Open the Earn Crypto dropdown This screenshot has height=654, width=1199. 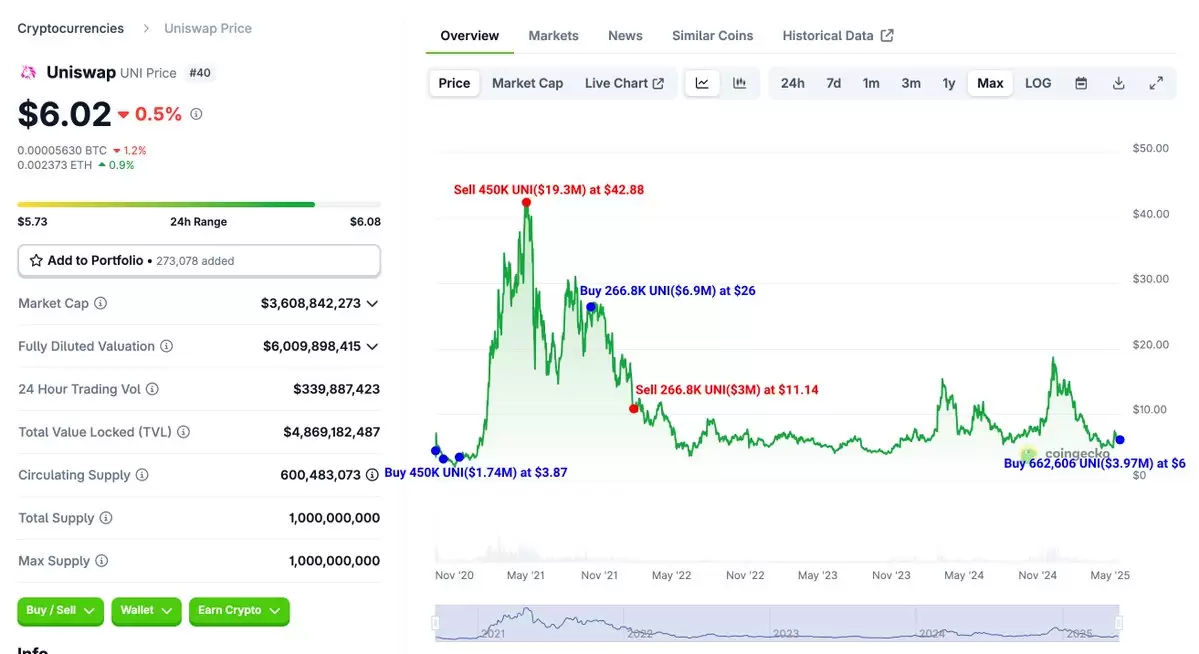coord(239,610)
